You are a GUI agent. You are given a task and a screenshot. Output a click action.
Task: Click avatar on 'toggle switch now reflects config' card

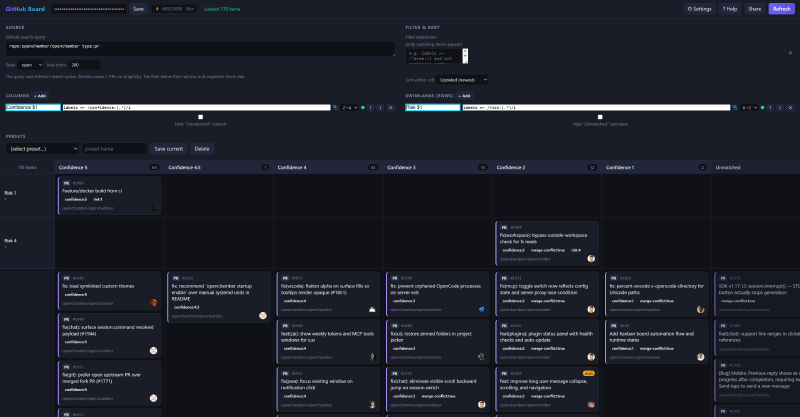tap(591, 309)
